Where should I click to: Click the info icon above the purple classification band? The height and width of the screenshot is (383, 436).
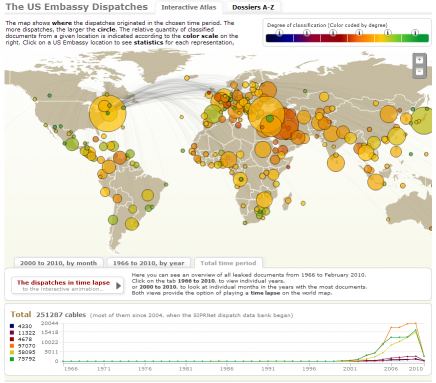307,33
